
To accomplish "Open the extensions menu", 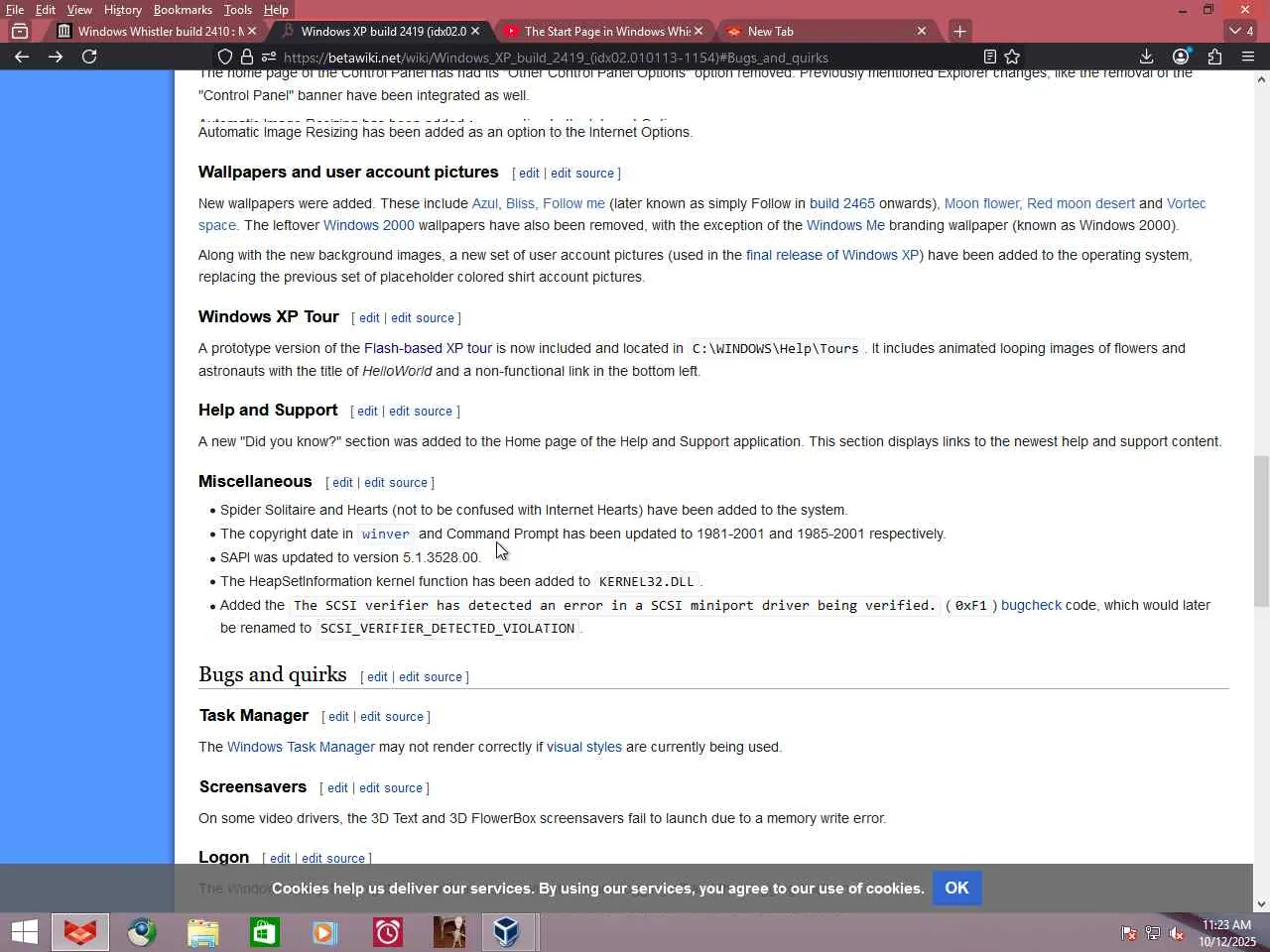I will [1214, 57].
